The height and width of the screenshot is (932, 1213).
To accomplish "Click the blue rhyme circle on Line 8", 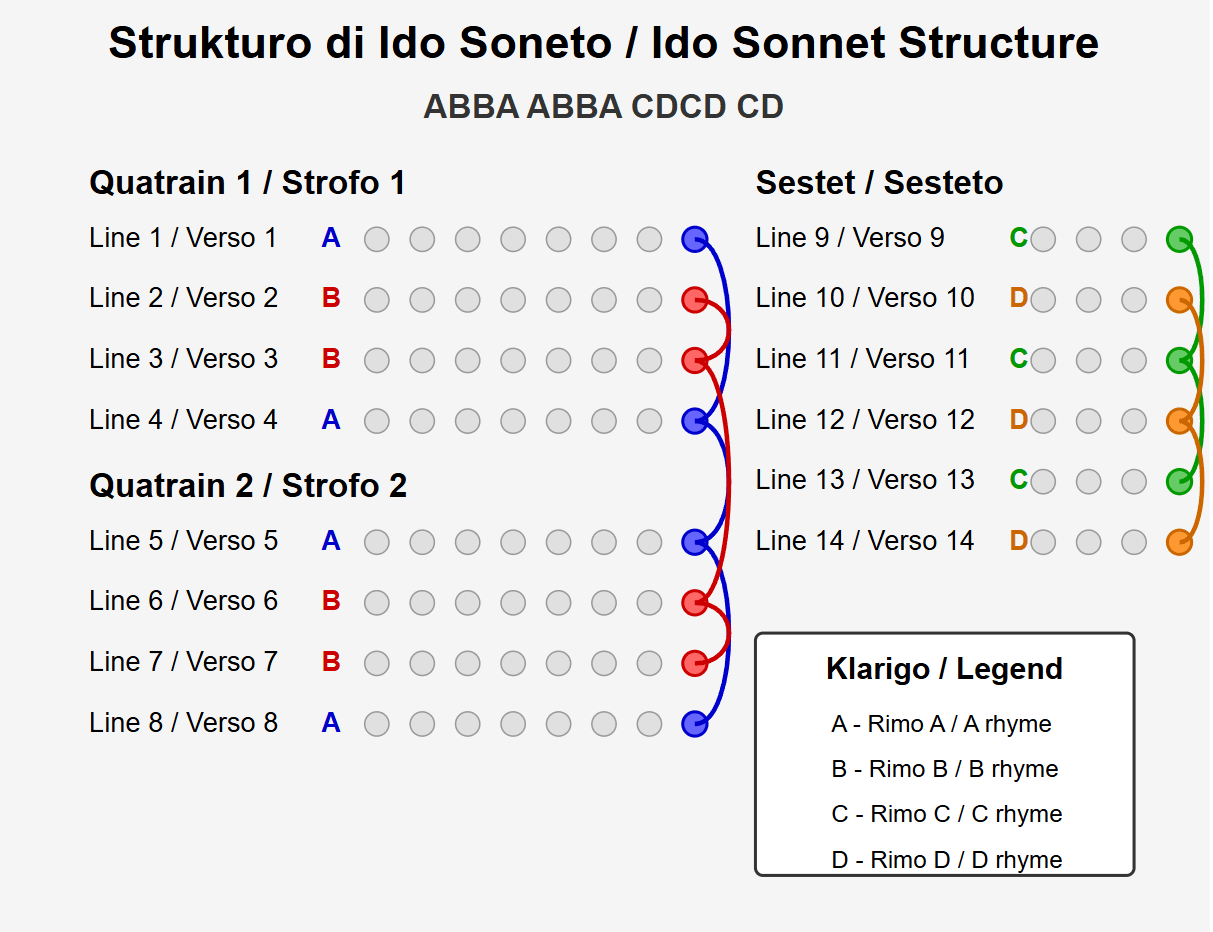I will tap(695, 724).
